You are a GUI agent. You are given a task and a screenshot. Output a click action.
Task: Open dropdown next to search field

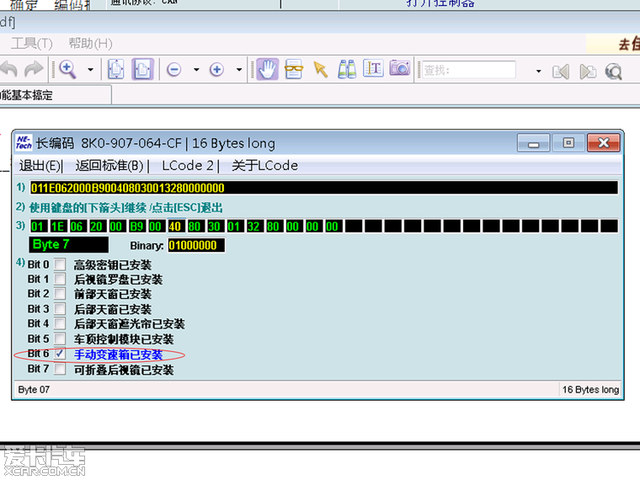point(538,70)
